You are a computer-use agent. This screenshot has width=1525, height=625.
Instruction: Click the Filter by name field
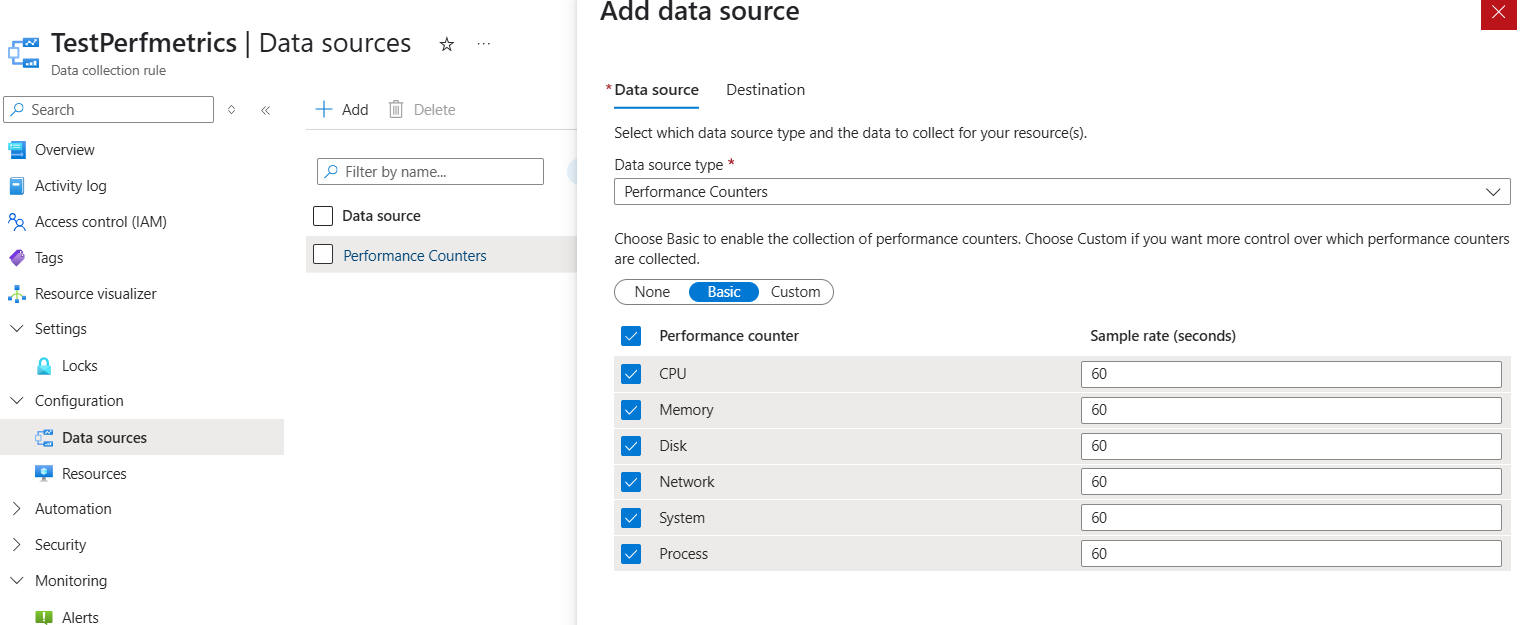[430, 172]
